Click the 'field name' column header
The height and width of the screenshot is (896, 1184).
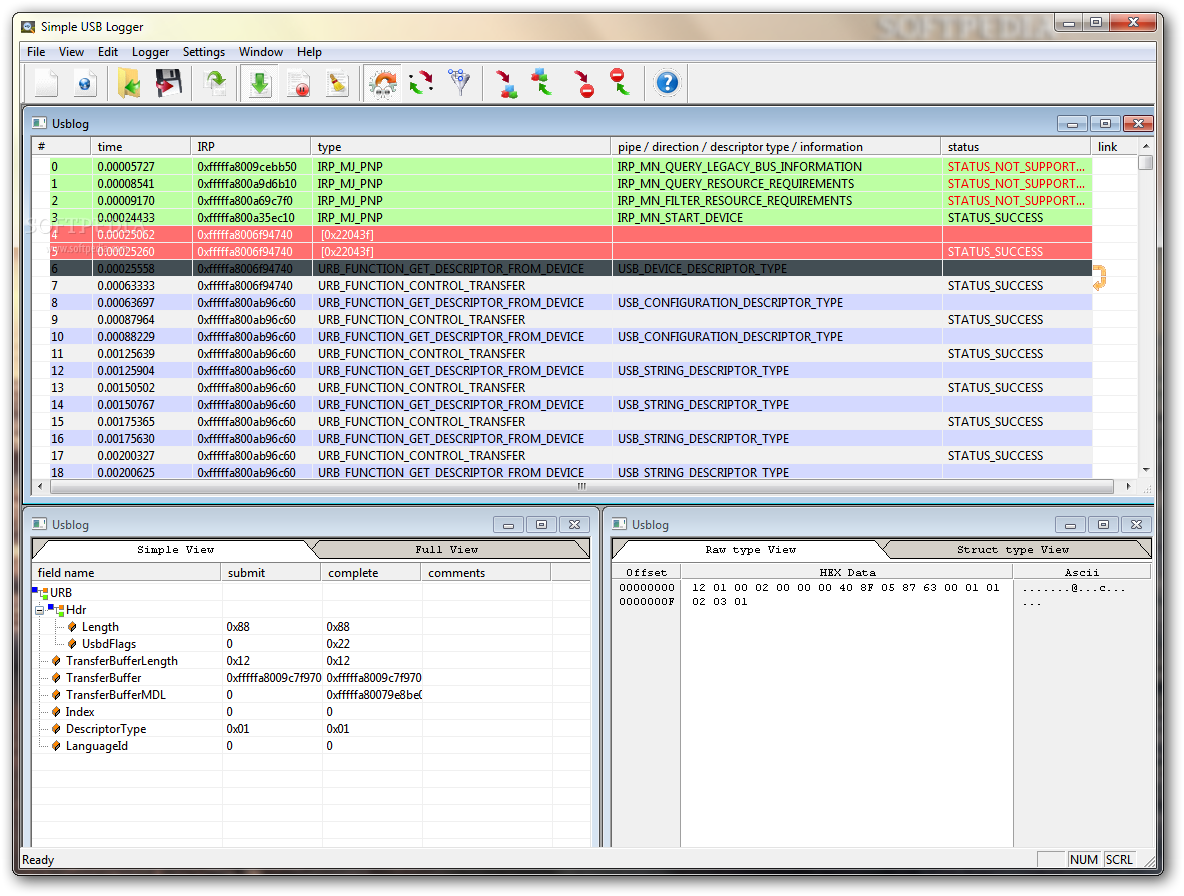[x=127, y=572]
